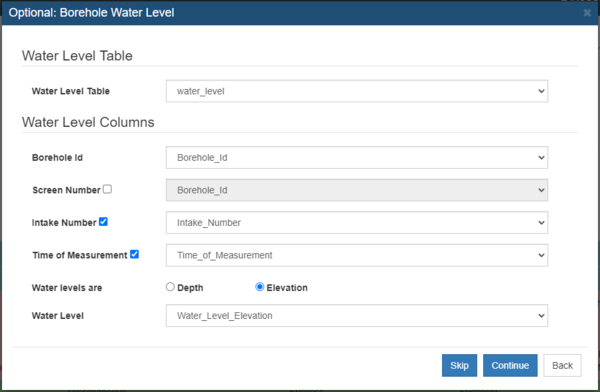Click the Continue button
The width and height of the screenshot is (600, 392).
tap(510, 366)
